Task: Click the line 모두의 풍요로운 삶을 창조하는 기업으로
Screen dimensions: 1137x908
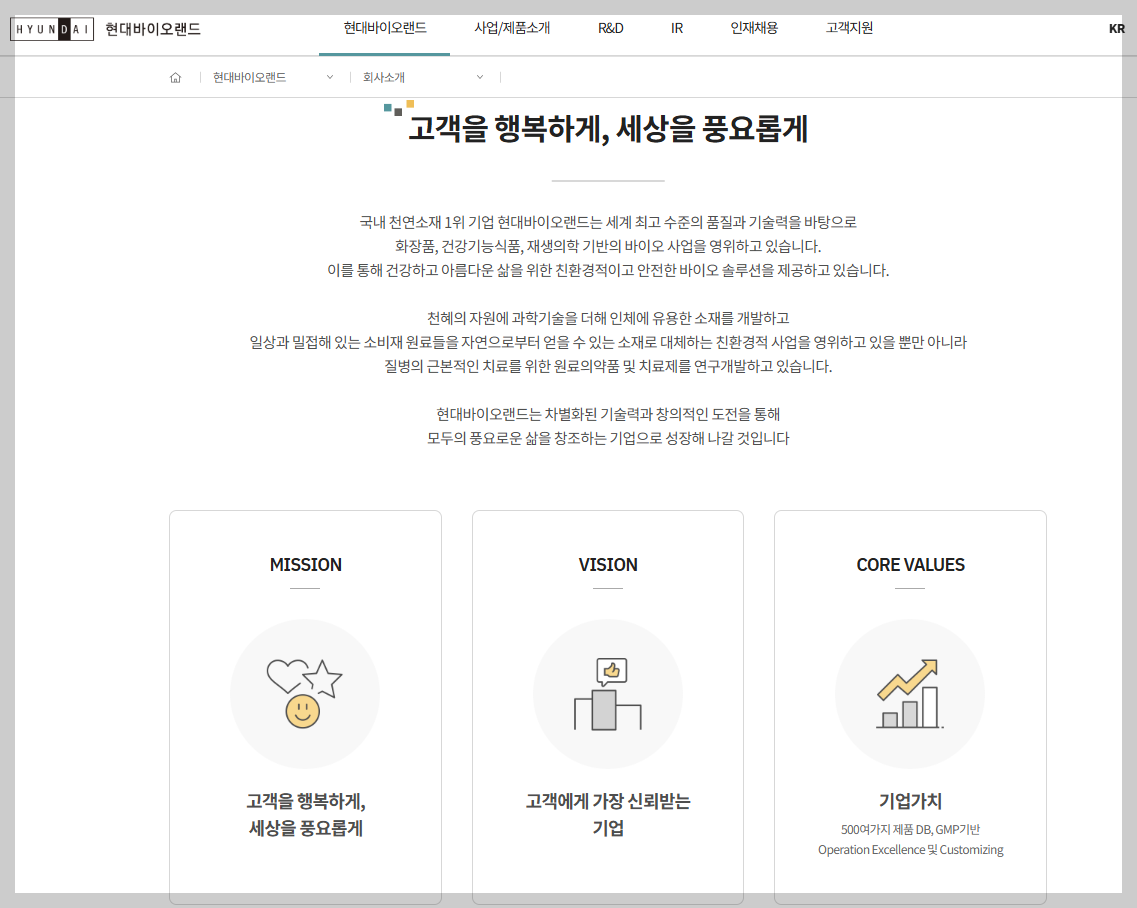Action: coord(608,438)
